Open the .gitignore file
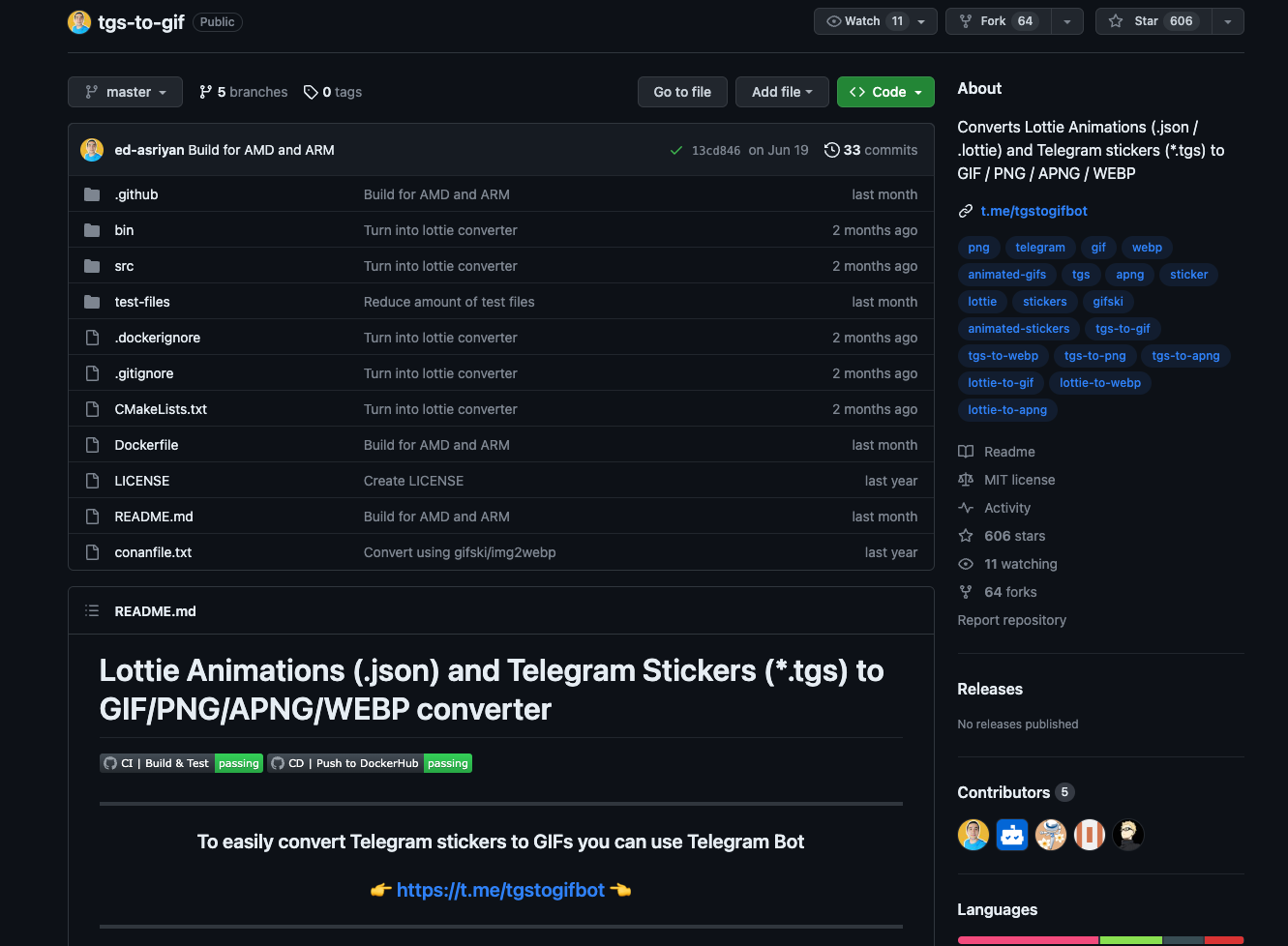 [x=144, y=373]
